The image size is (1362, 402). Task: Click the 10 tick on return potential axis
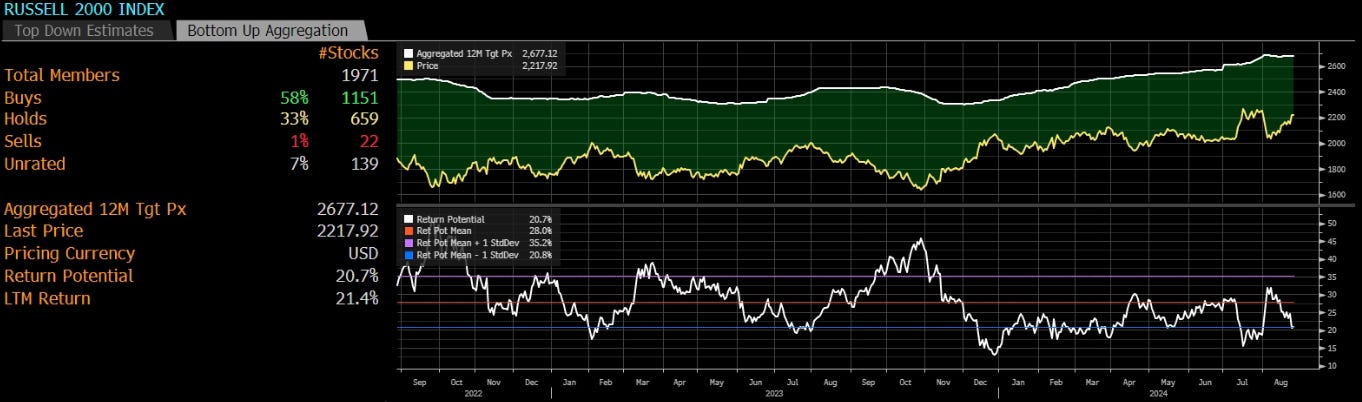[x=1332, y=366]
